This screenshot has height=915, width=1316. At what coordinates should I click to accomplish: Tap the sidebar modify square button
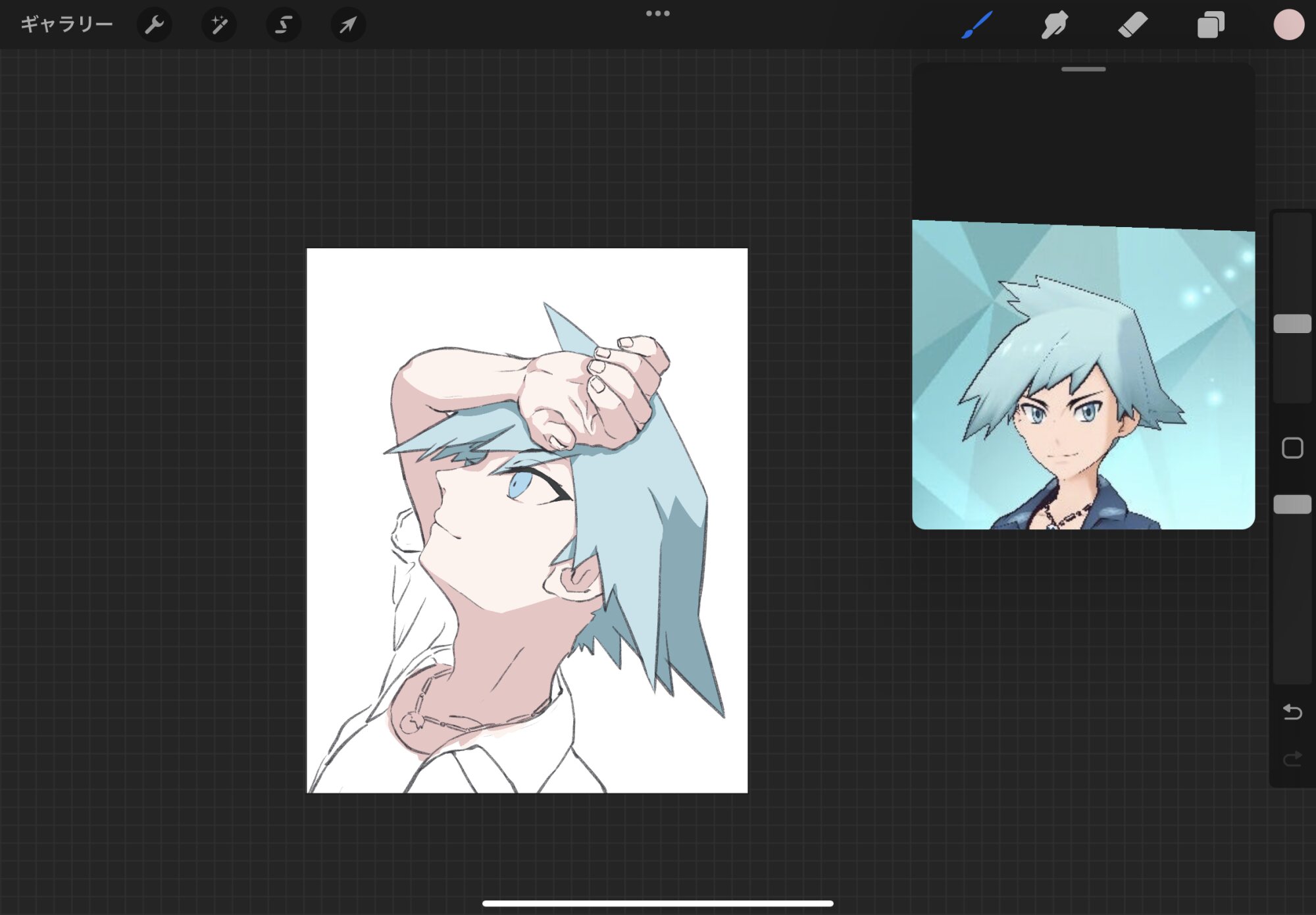pyautogui.click(x=1292, y=448)
